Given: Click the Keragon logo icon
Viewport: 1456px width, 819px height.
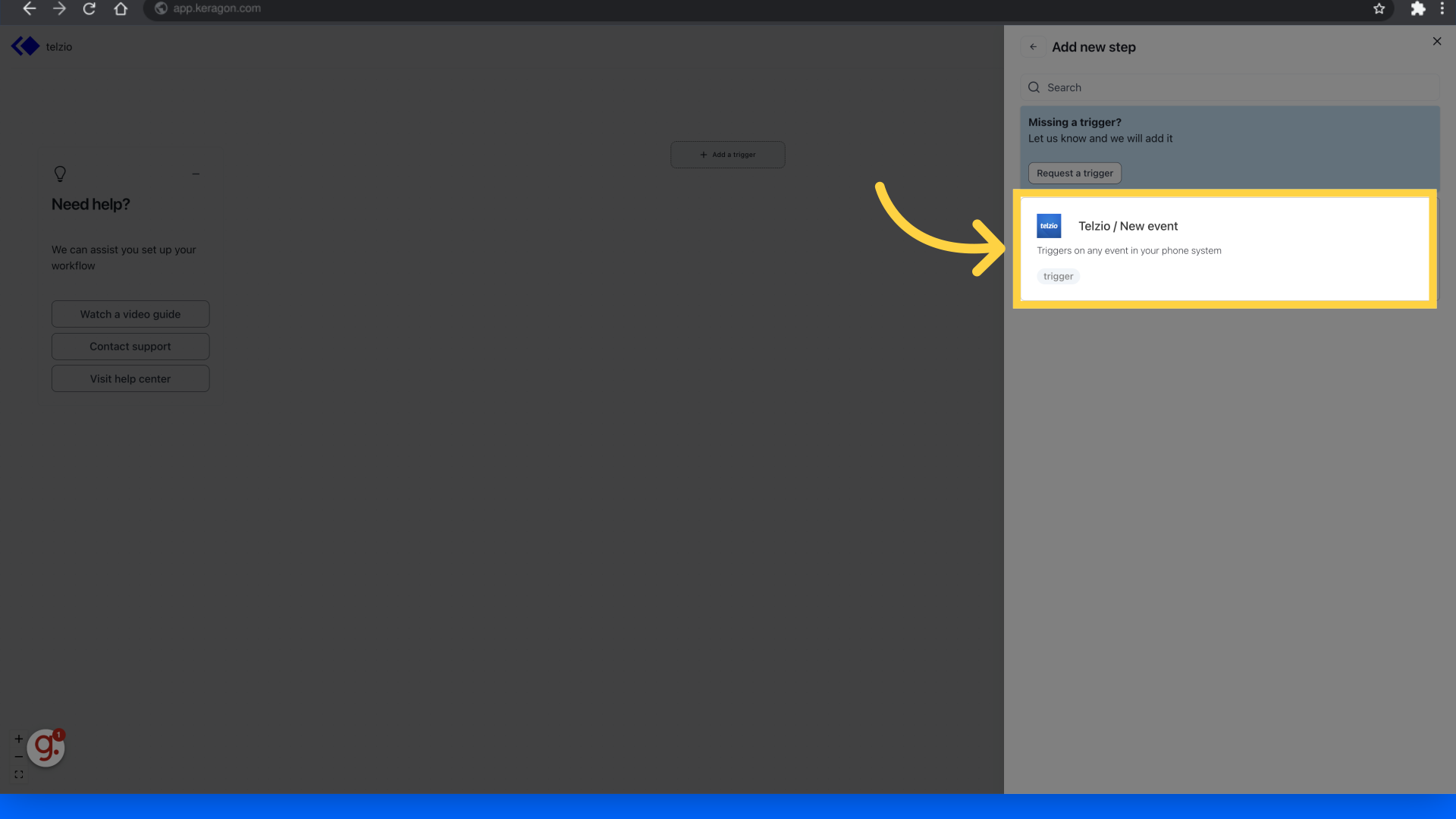Looking at the screenshot, I should pos(25,46).
